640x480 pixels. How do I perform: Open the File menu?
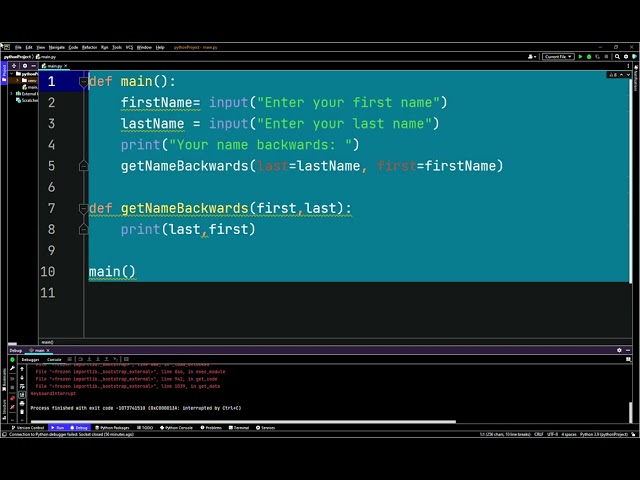pyautogui.click(x=18, y=47)
